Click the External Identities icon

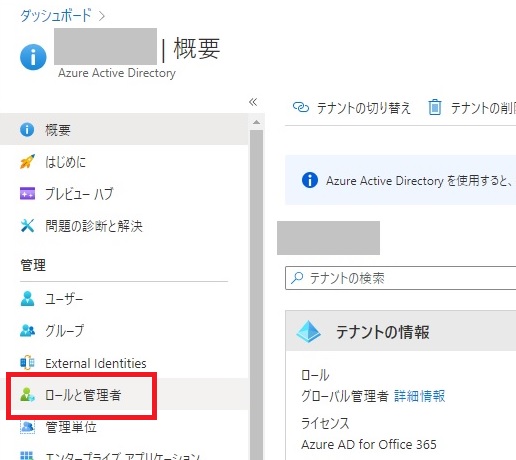pos(27,363)
